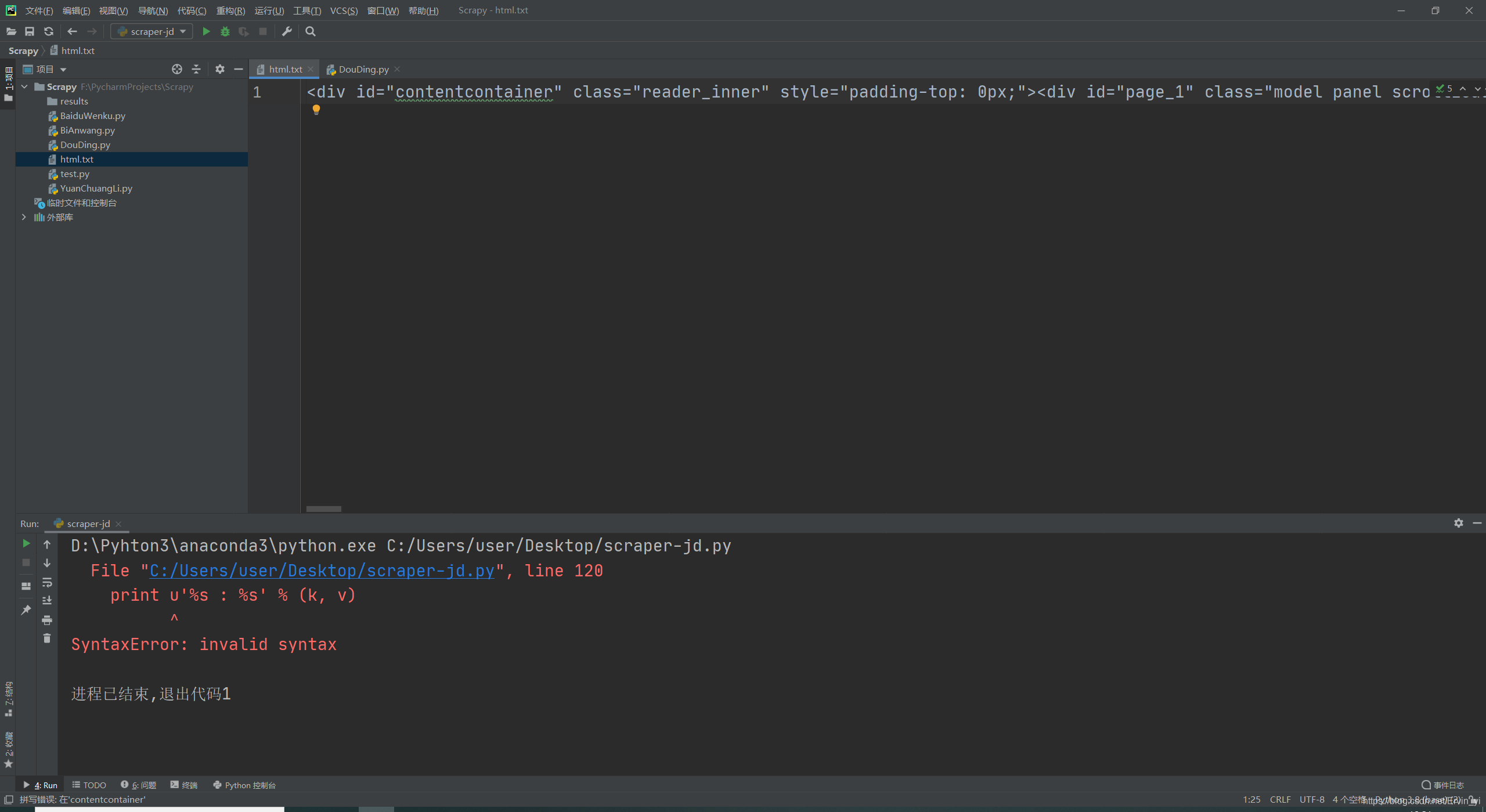Collapse the Scrapy project root node
The width and height of the screenshot is (1486, 812).
point(24,86)
